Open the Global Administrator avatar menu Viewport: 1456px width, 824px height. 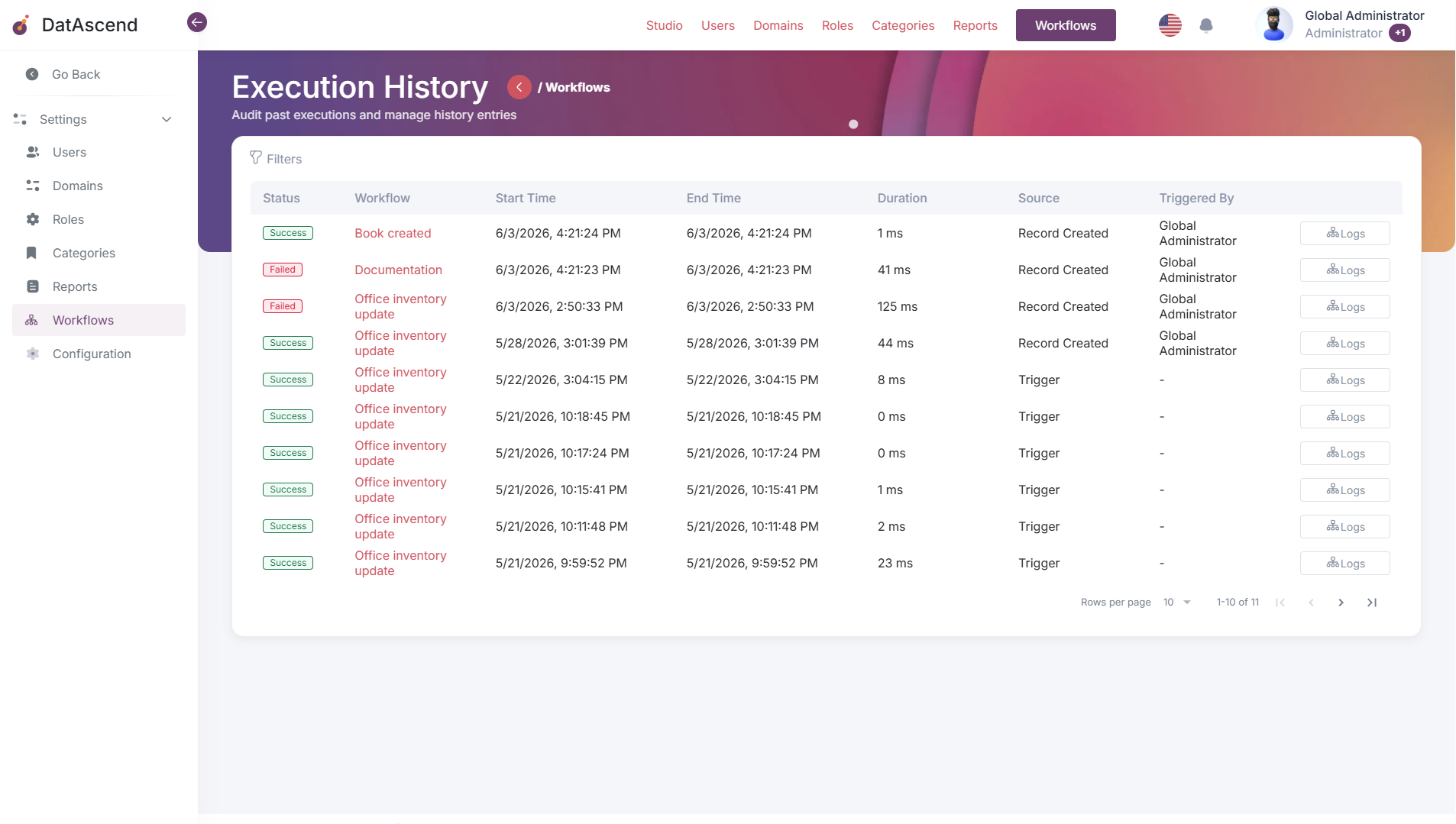coord(1273,24)
